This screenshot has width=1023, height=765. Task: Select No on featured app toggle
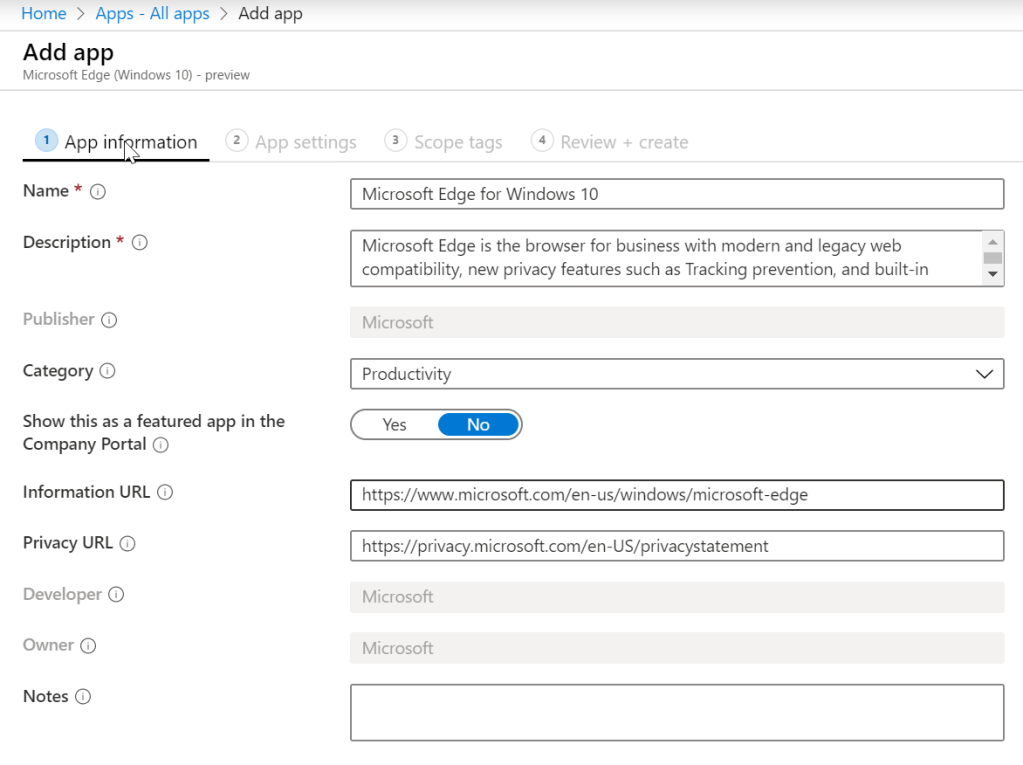[x=478, y=425]
